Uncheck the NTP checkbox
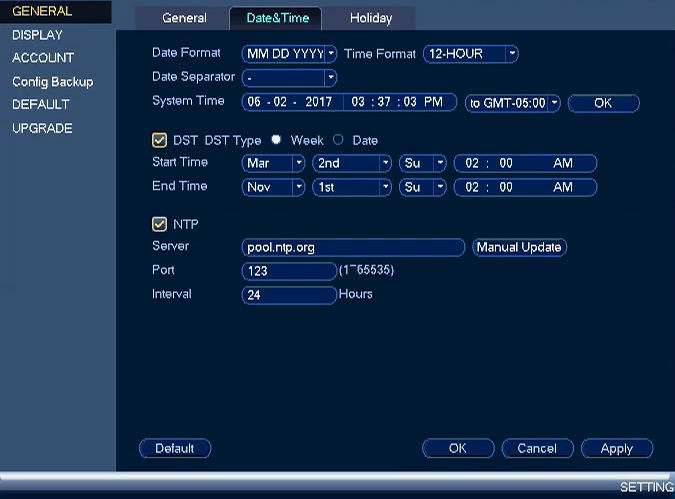This screenshot has height=499, width=675. pyautogui.click(x=159, y=224)
